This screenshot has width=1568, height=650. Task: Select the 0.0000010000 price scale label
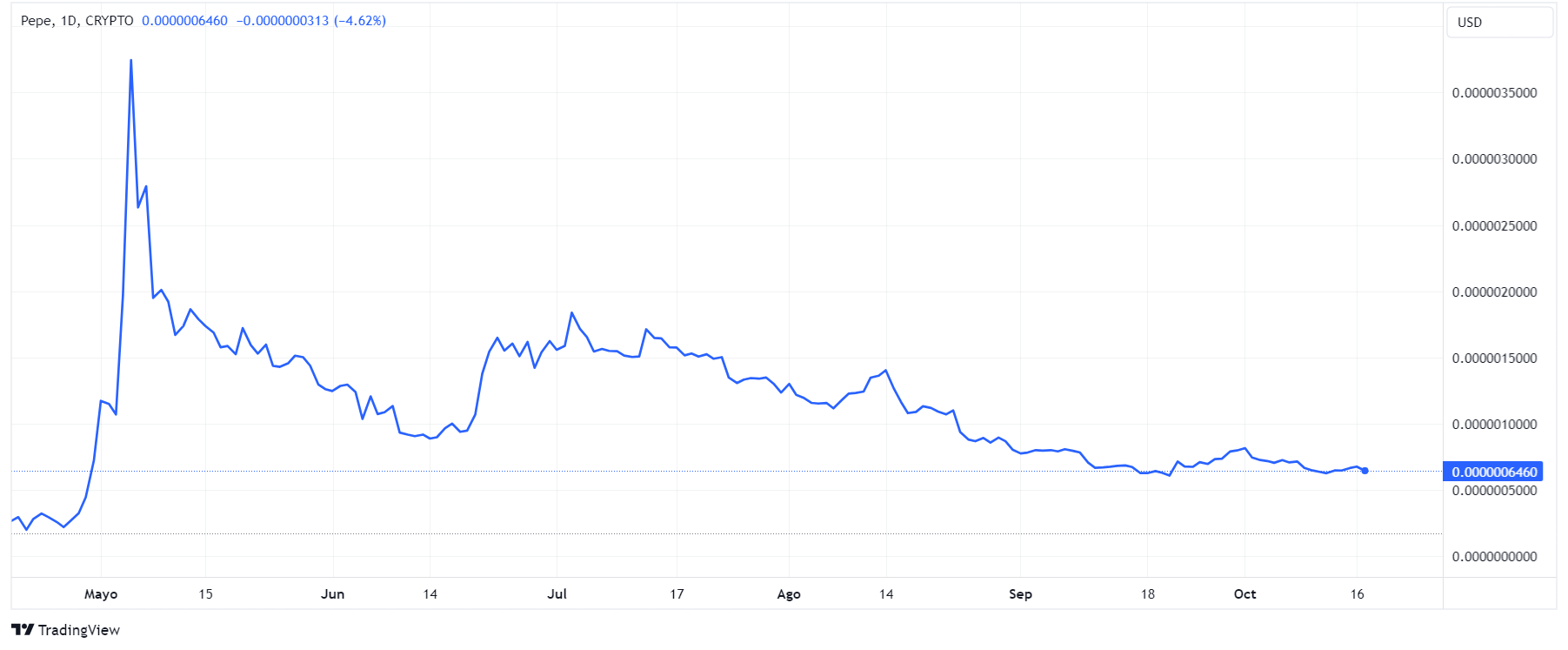tap(1494, 425)
